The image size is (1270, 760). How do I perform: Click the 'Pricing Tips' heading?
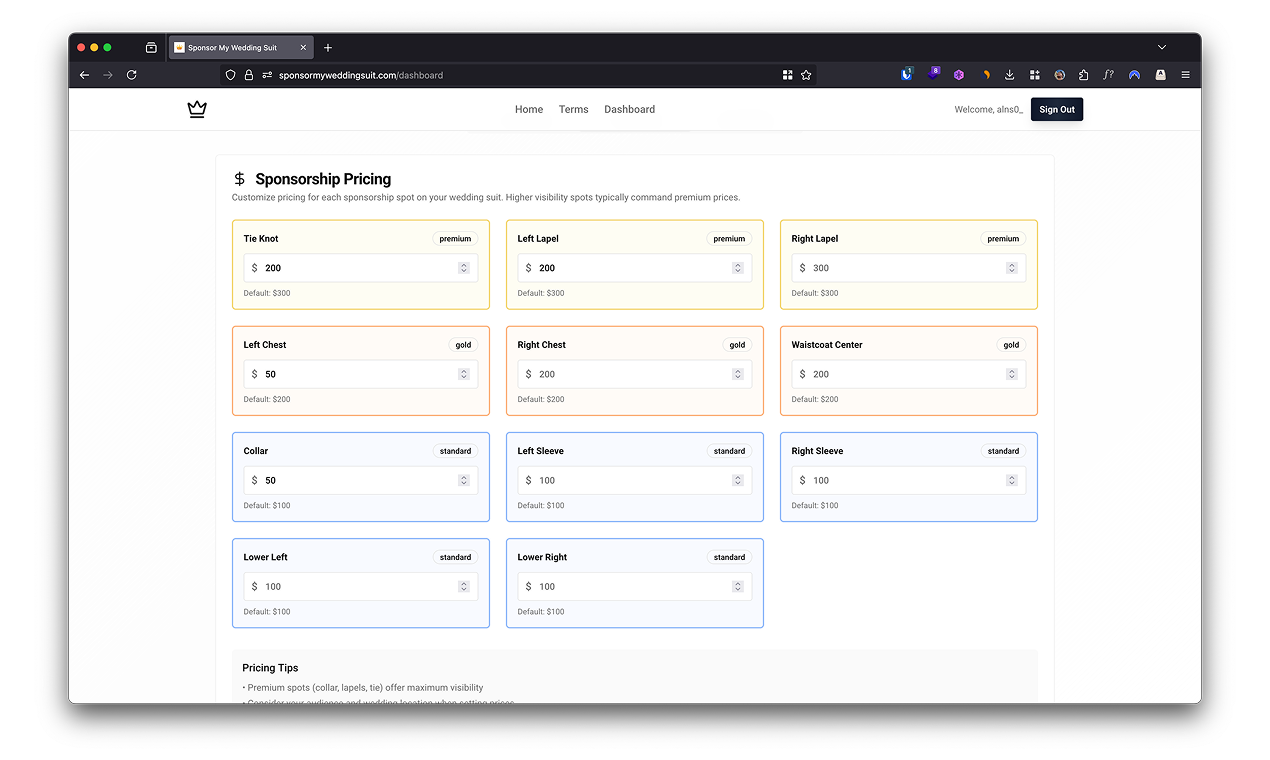270,668
